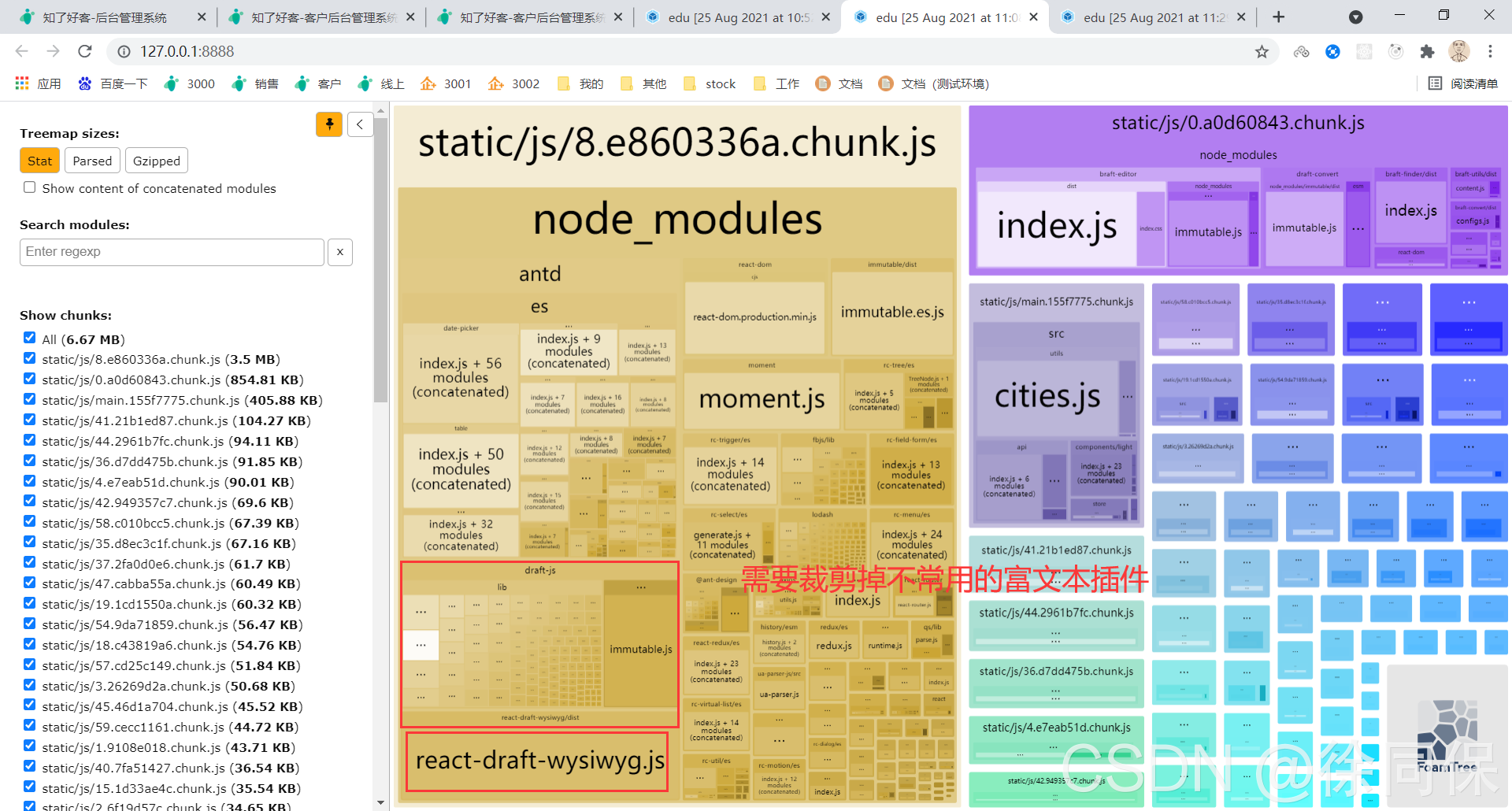Viewport: 1512px width, 811px height.
Task: Toggle static/js/41.21b1ed87.chunk.js checkbox
Action: tap(30, 420)
